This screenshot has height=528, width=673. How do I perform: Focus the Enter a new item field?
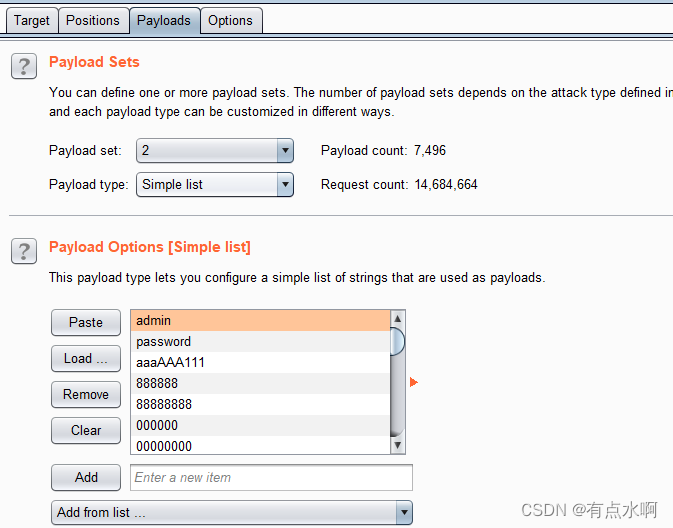point(271,477)
